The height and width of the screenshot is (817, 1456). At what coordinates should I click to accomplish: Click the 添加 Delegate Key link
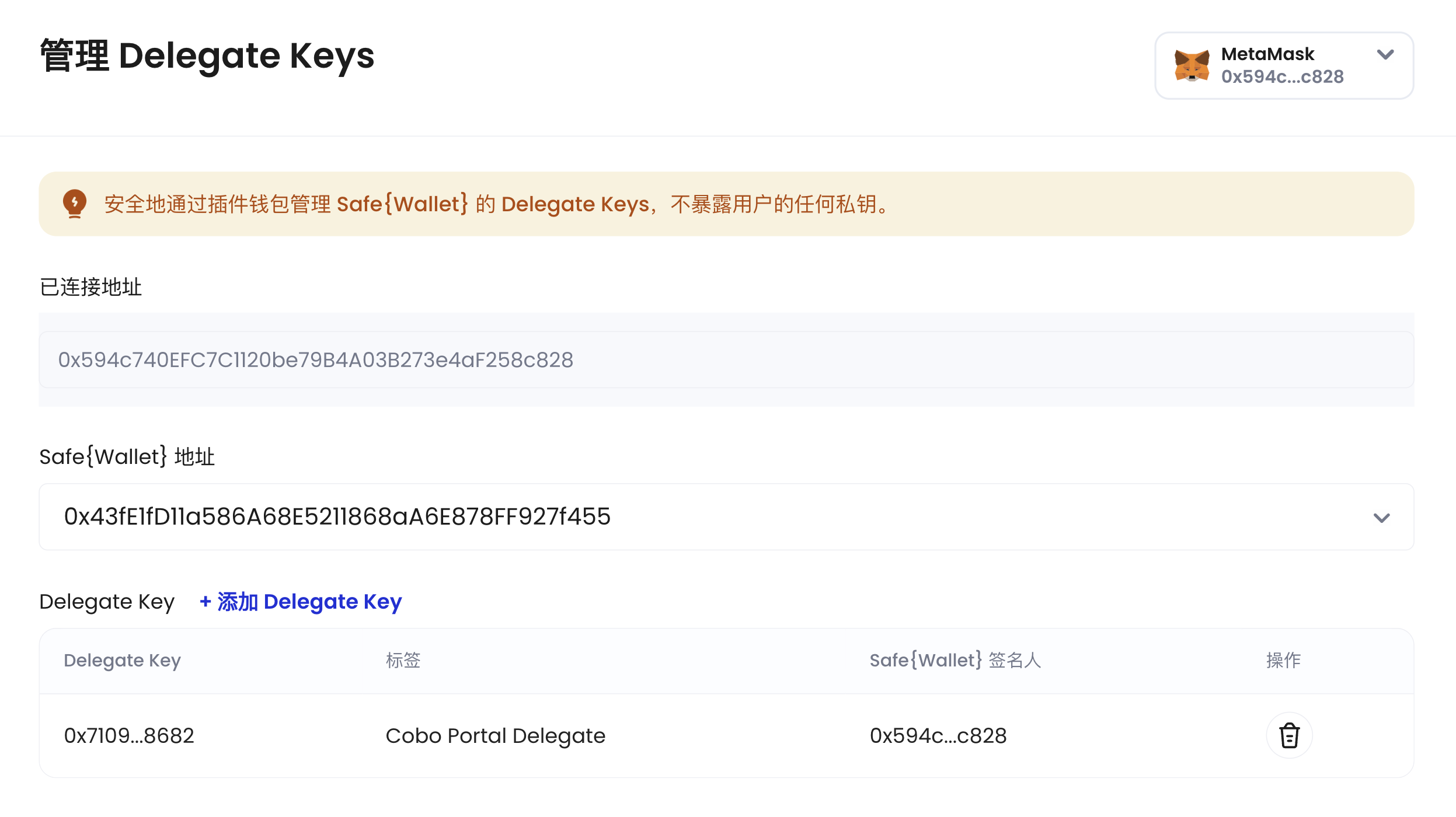tap(301, 602)
